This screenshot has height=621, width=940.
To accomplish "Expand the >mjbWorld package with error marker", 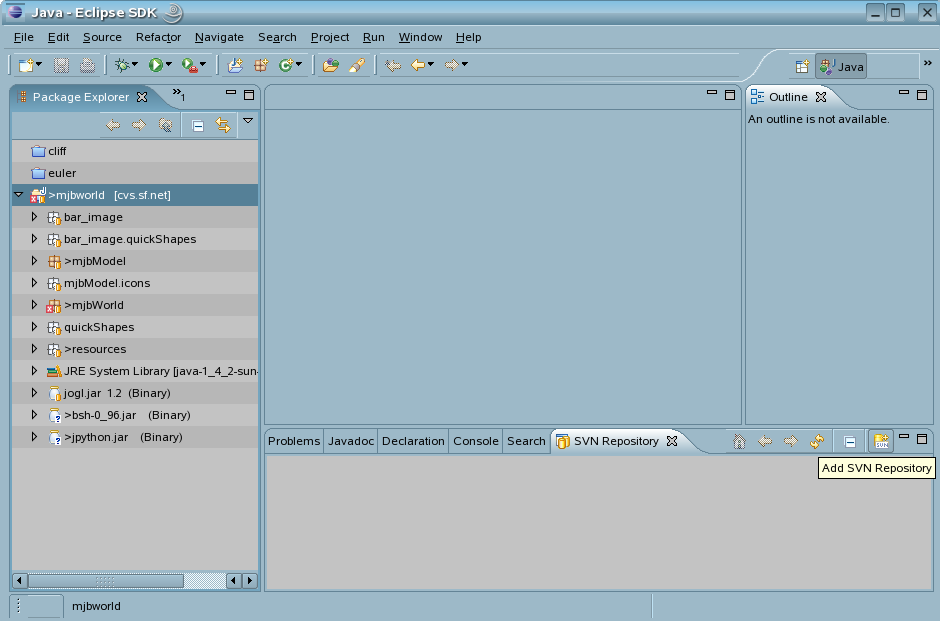I will pyautogui.click(x=34, y=305).
